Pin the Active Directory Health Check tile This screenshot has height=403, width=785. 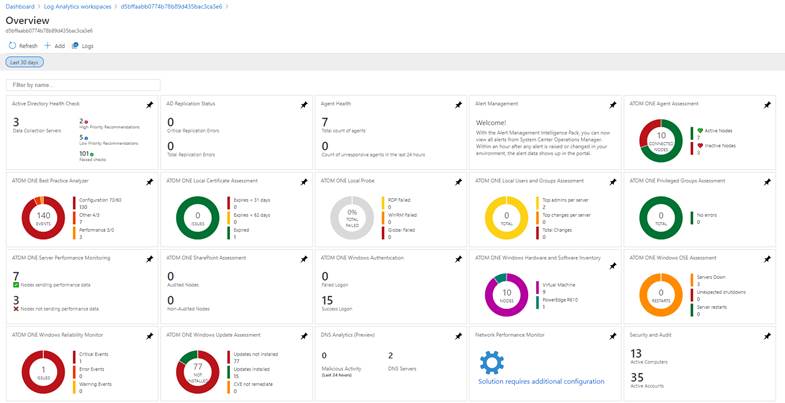coord(149,105)
